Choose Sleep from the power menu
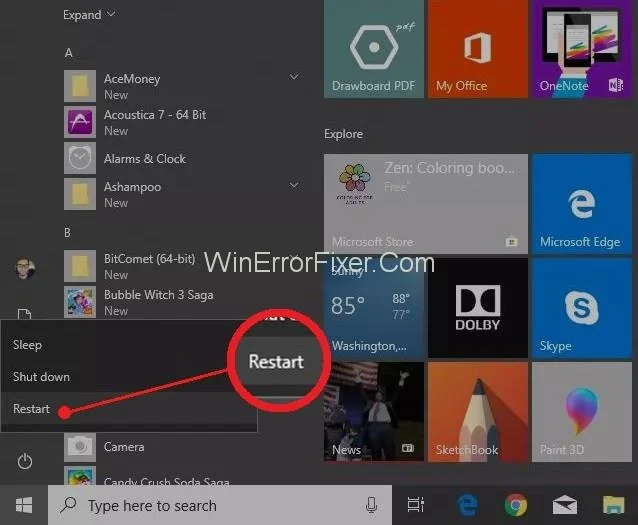 28,345
